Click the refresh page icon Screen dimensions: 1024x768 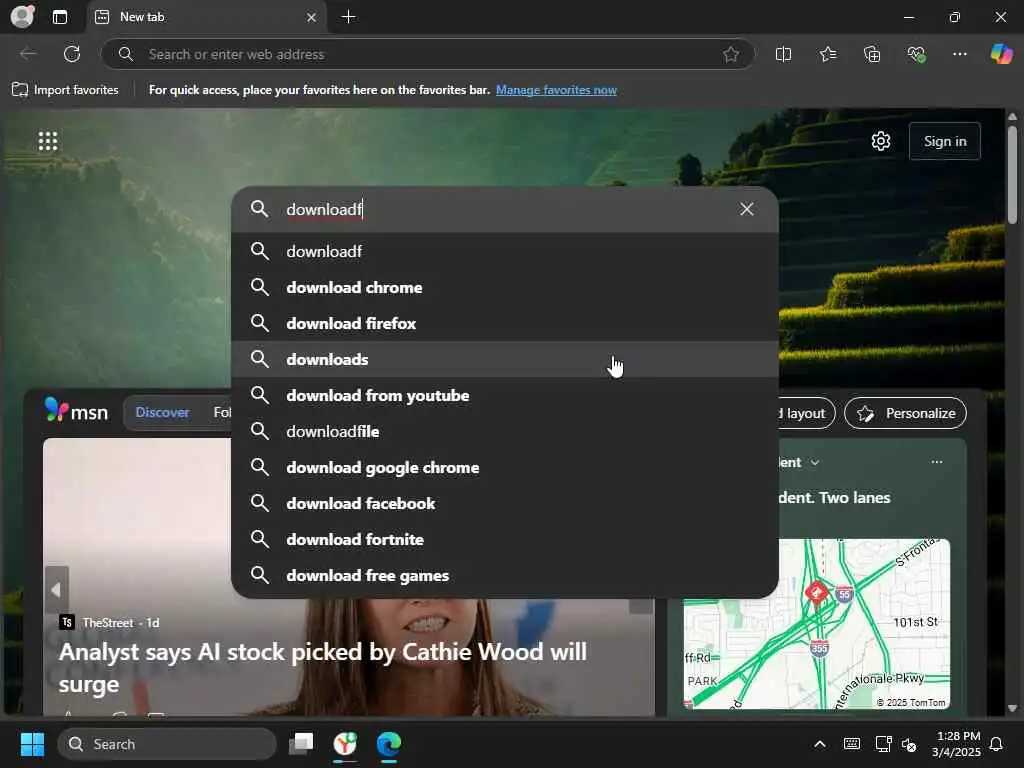click(72, 54)
